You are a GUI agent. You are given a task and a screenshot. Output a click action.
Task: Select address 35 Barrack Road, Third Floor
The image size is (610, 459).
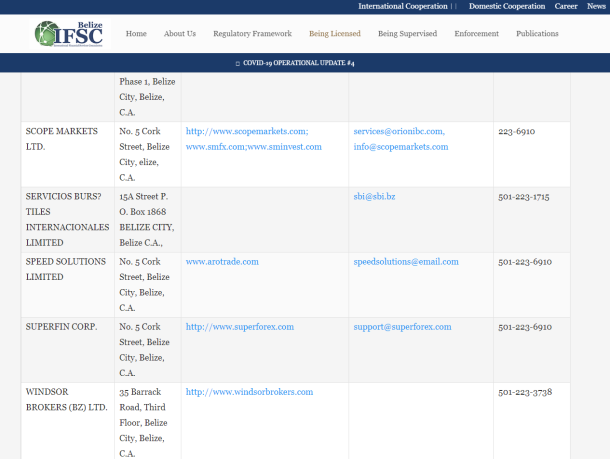(143, 422)
